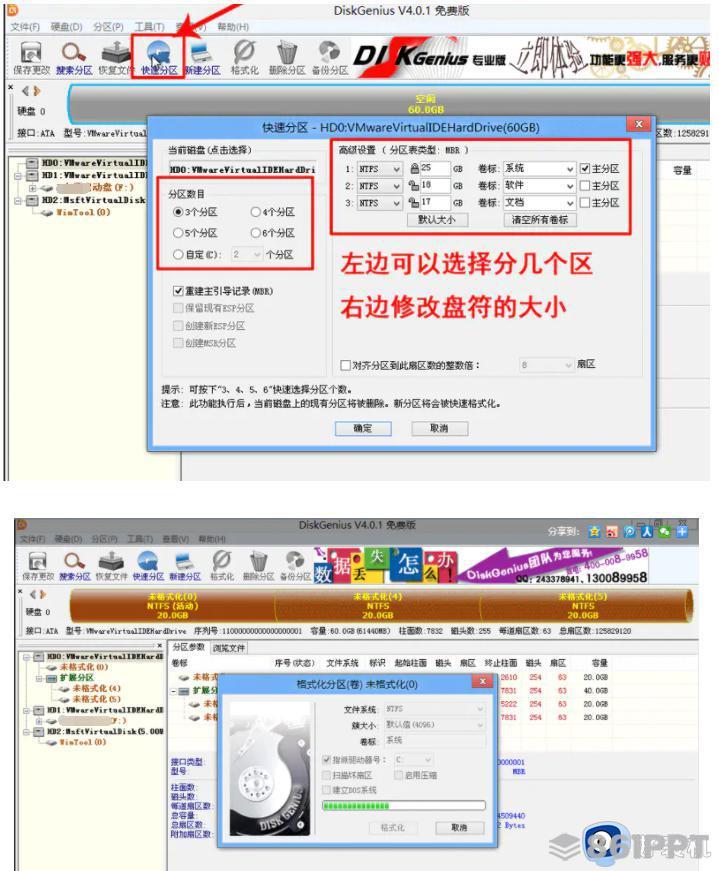Click 取消 button in the 格式化分区 dialog
This screenshot has height=871, width=719.
[459, 827]
